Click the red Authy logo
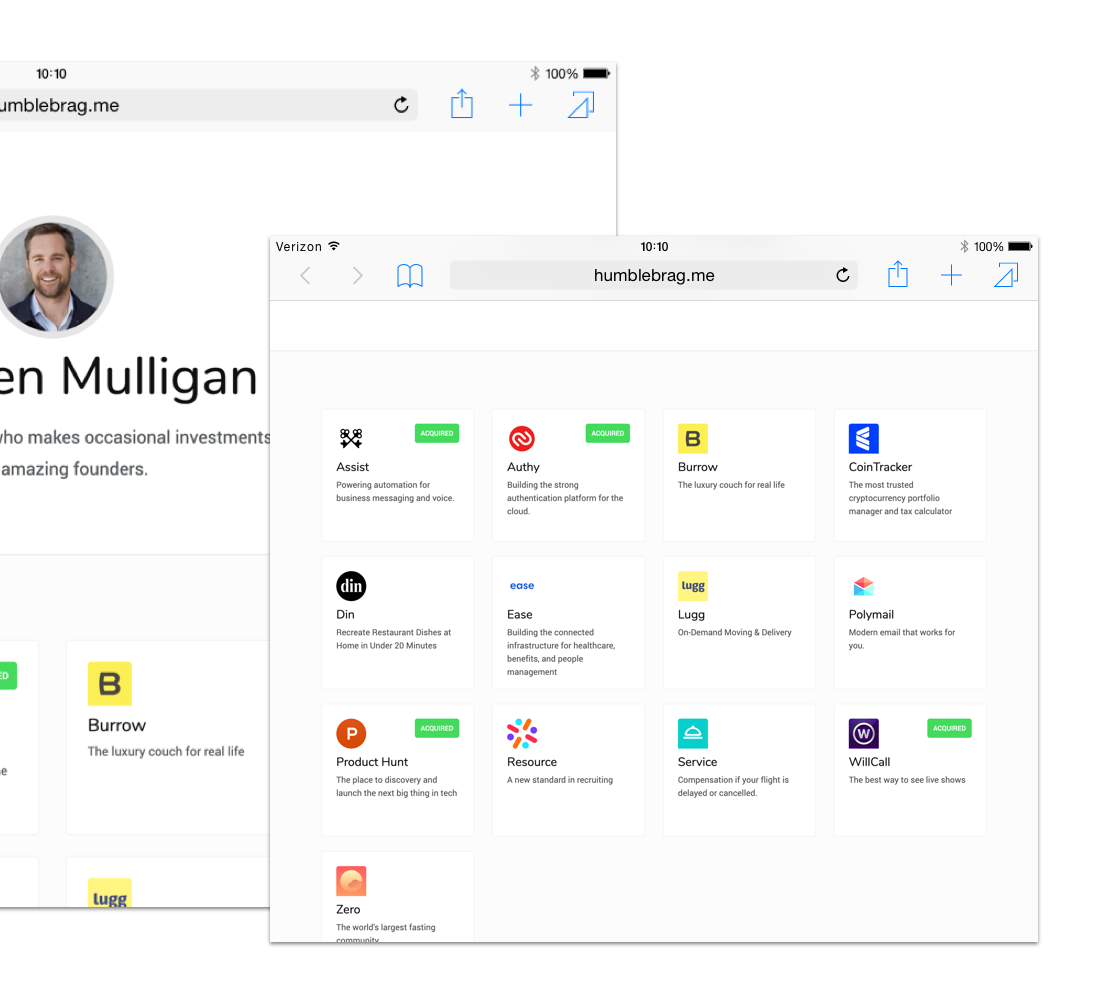Viewport: 1100px width, 1000px height. coord(522,439)
